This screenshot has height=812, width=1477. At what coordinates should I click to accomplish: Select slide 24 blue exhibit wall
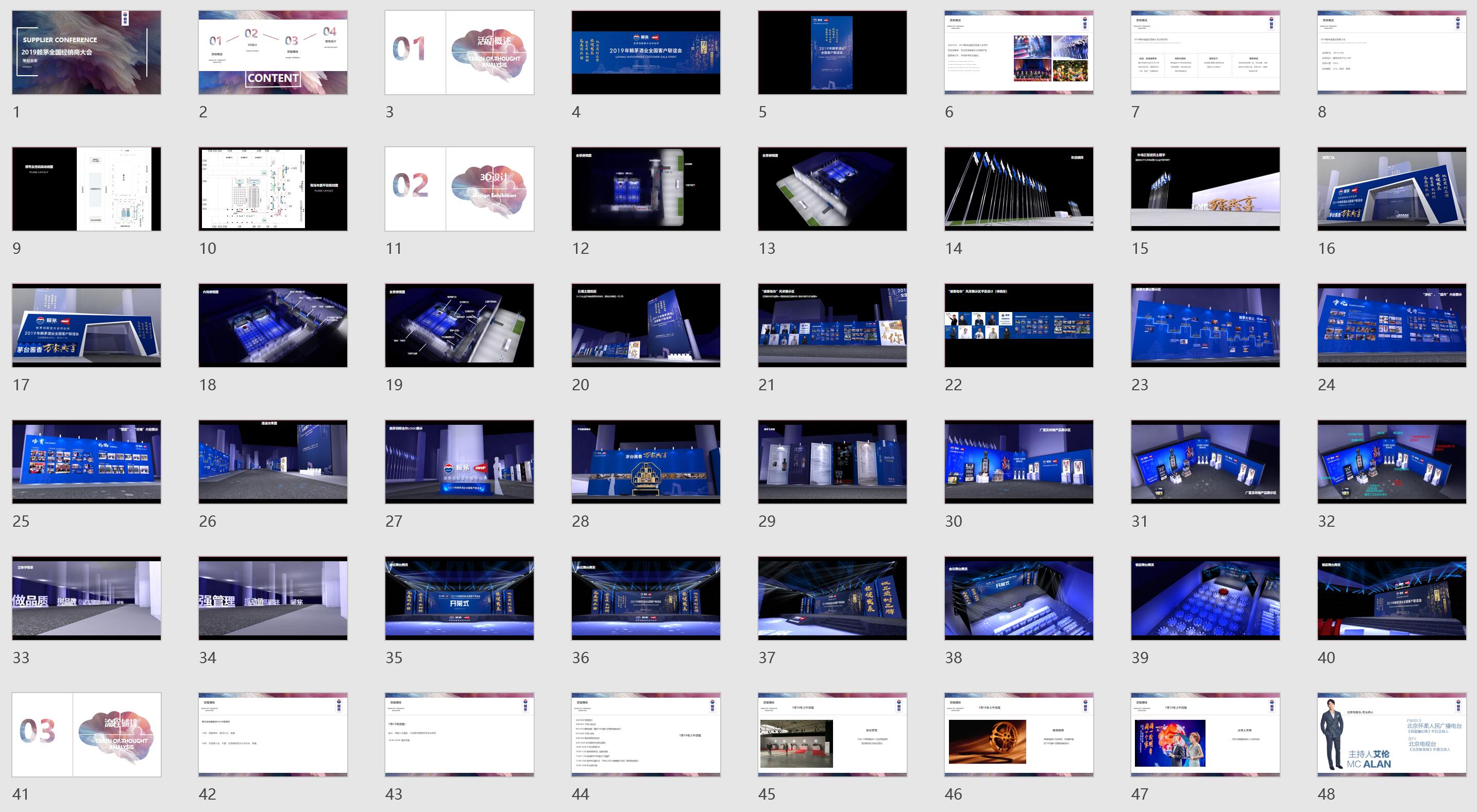(x=1391, y=325)
